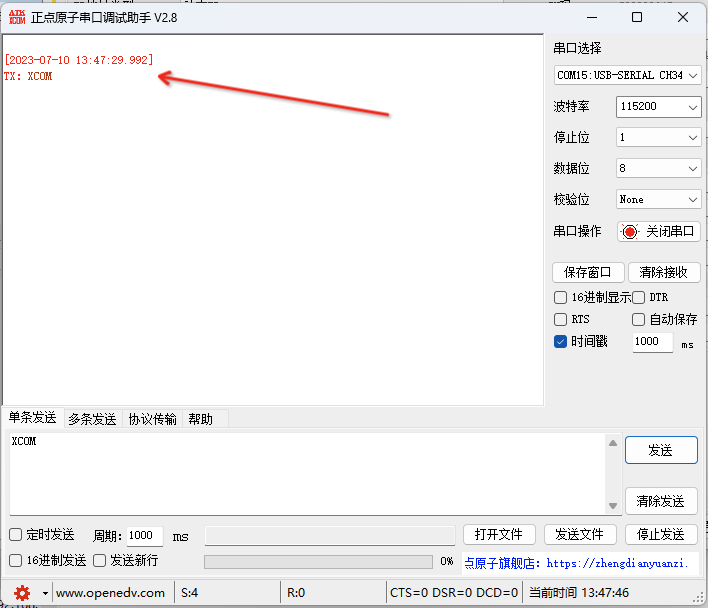
Task: Click send box scrollbar up arrow
Action: pyautogui.click(x=613, y=443)
